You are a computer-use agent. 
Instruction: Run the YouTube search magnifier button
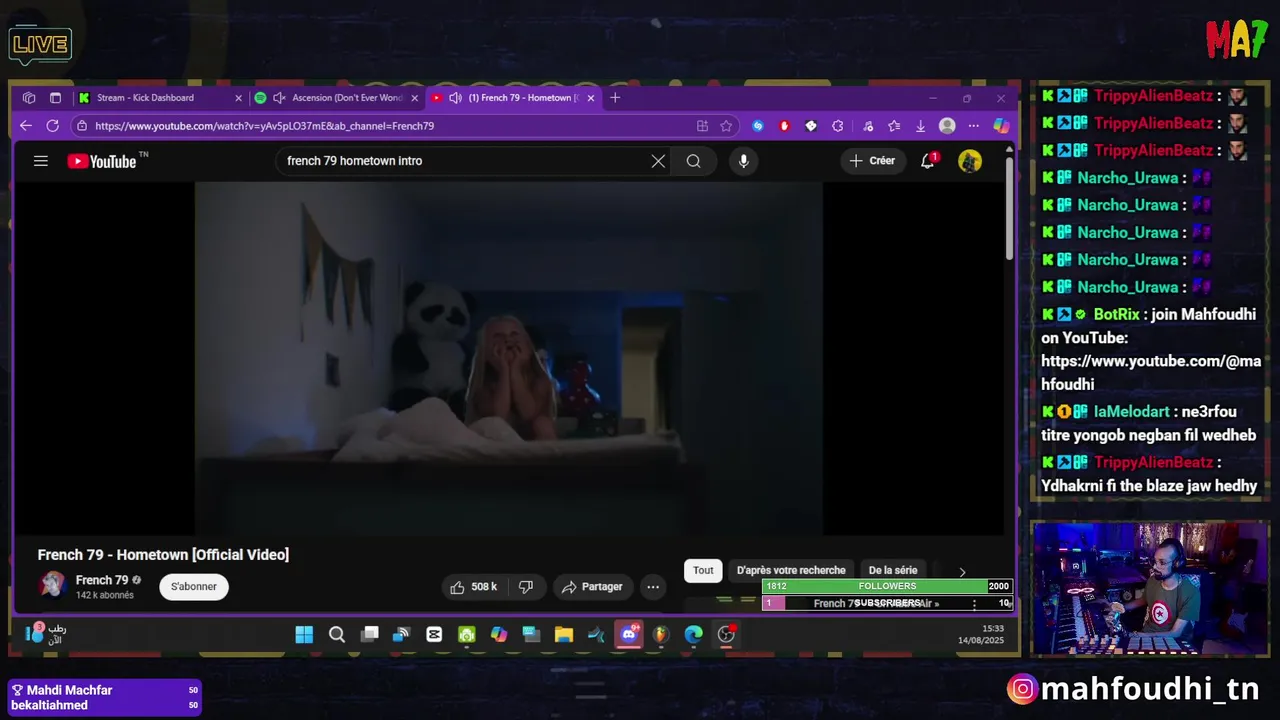(x=693, y=161)
